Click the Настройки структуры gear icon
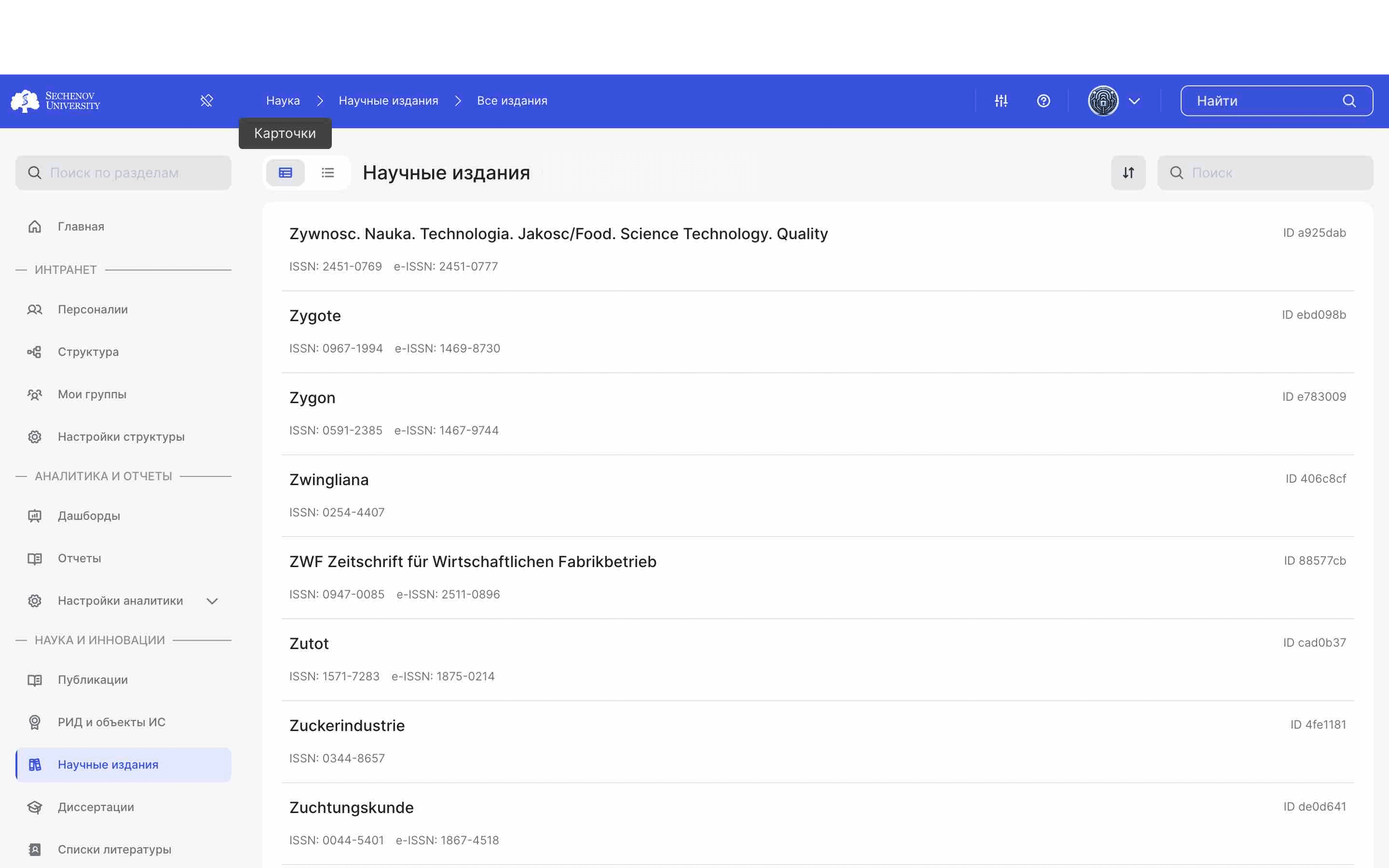This screenshot has width=1389, height=868. (35, 437)
